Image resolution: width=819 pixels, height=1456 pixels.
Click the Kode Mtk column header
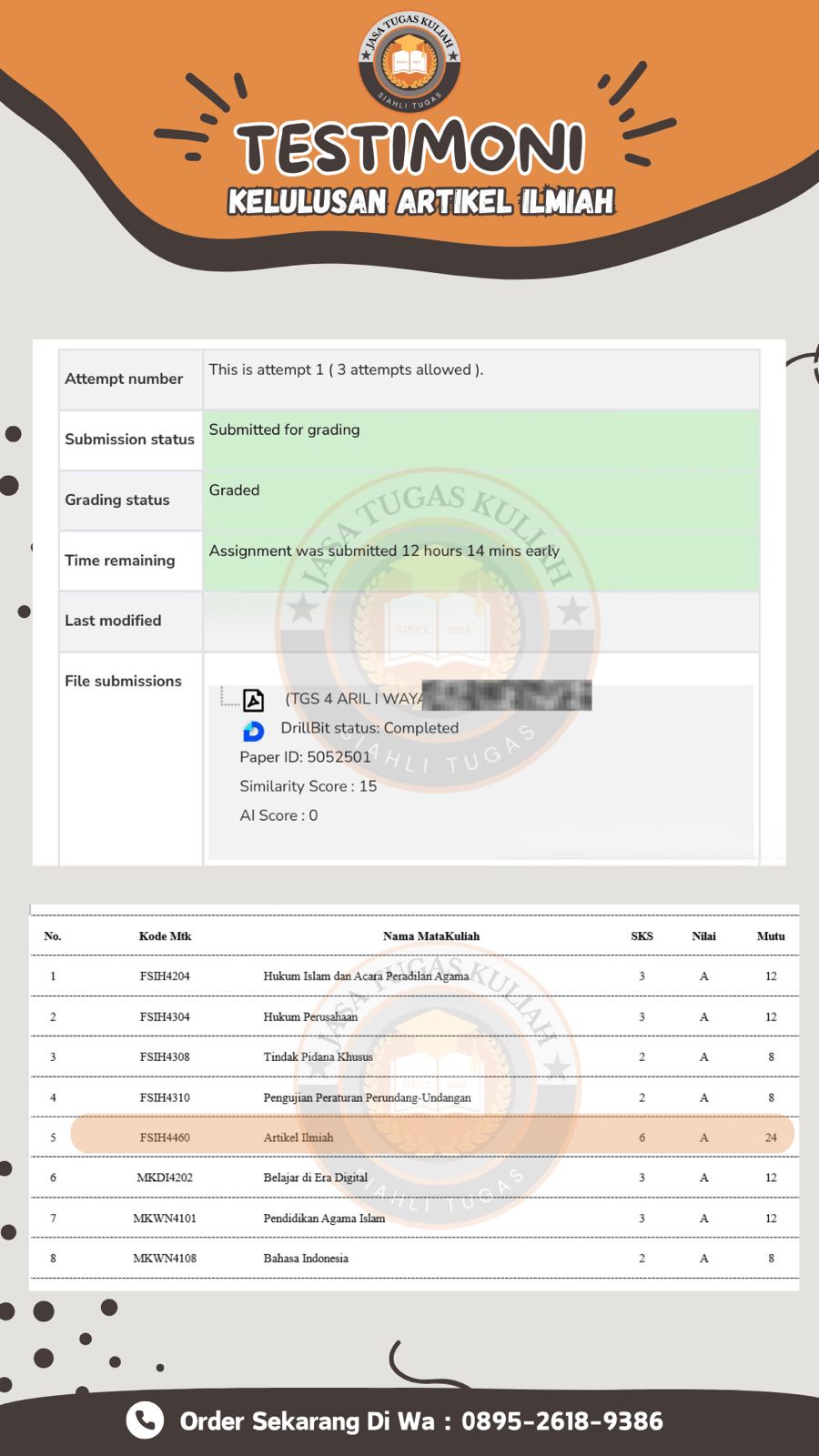(165, 935)
